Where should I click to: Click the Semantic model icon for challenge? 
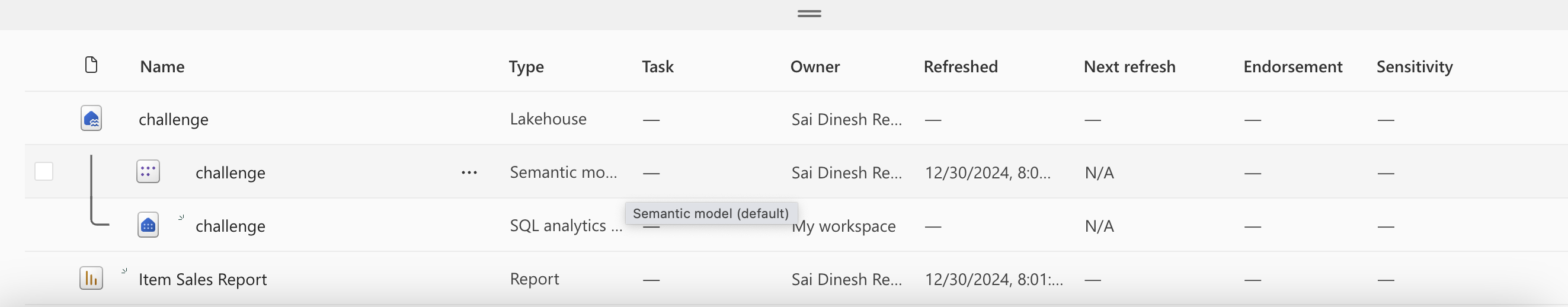(148, 172)
